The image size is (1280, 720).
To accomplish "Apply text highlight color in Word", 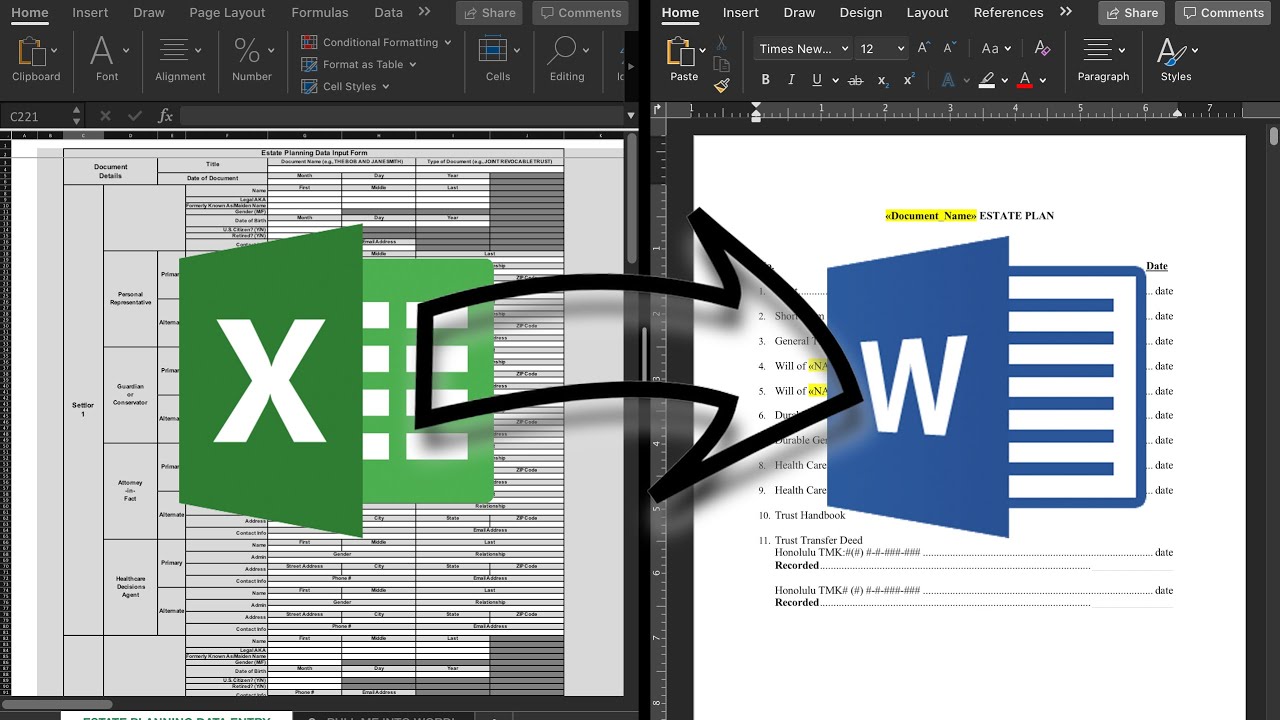I will 987,80.
